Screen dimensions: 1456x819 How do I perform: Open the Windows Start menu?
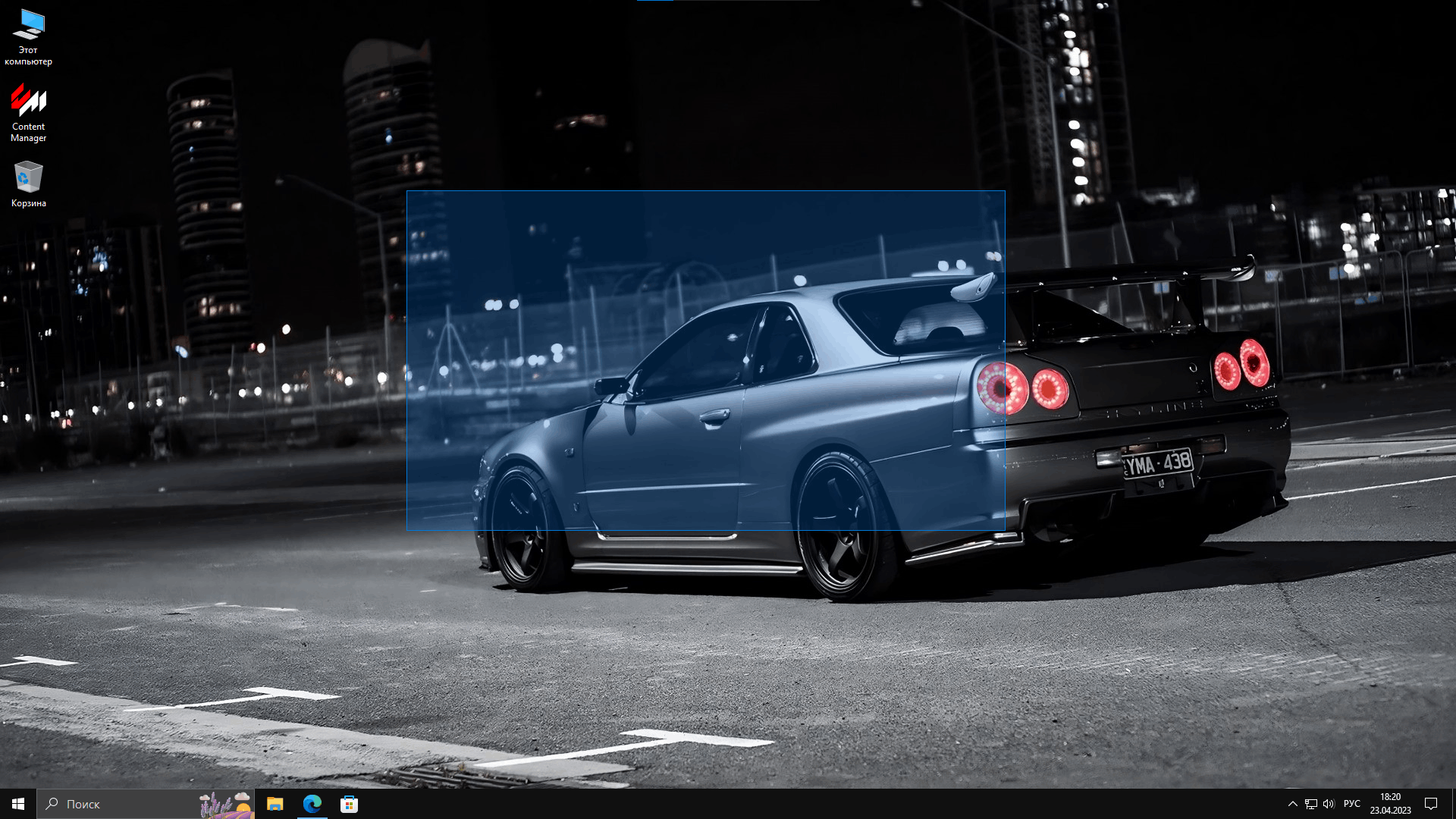pos(18,804)
